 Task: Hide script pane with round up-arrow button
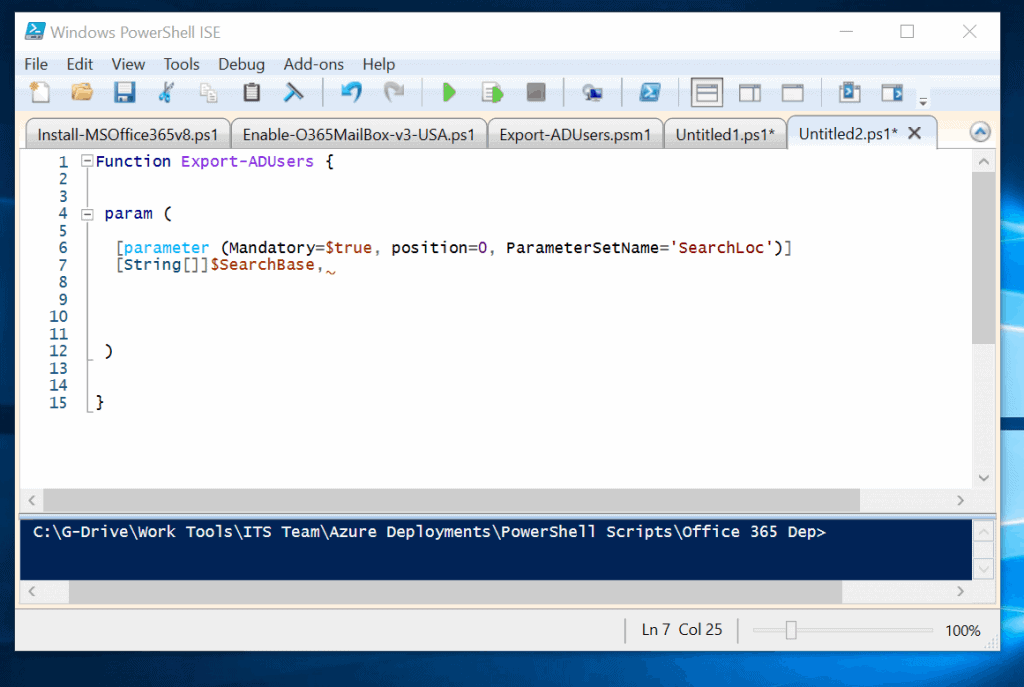click(x=980, y=133)
